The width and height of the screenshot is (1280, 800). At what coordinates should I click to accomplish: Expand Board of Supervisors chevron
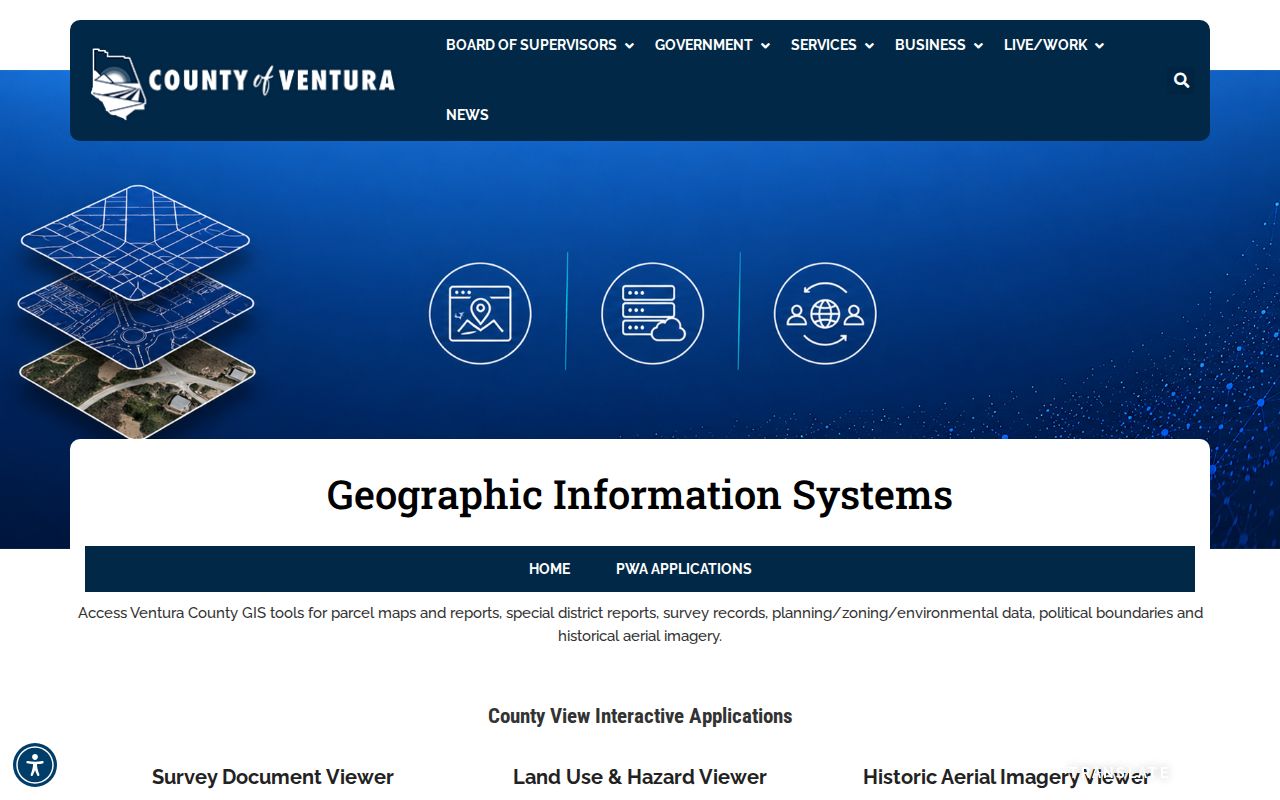coord(629,45)
